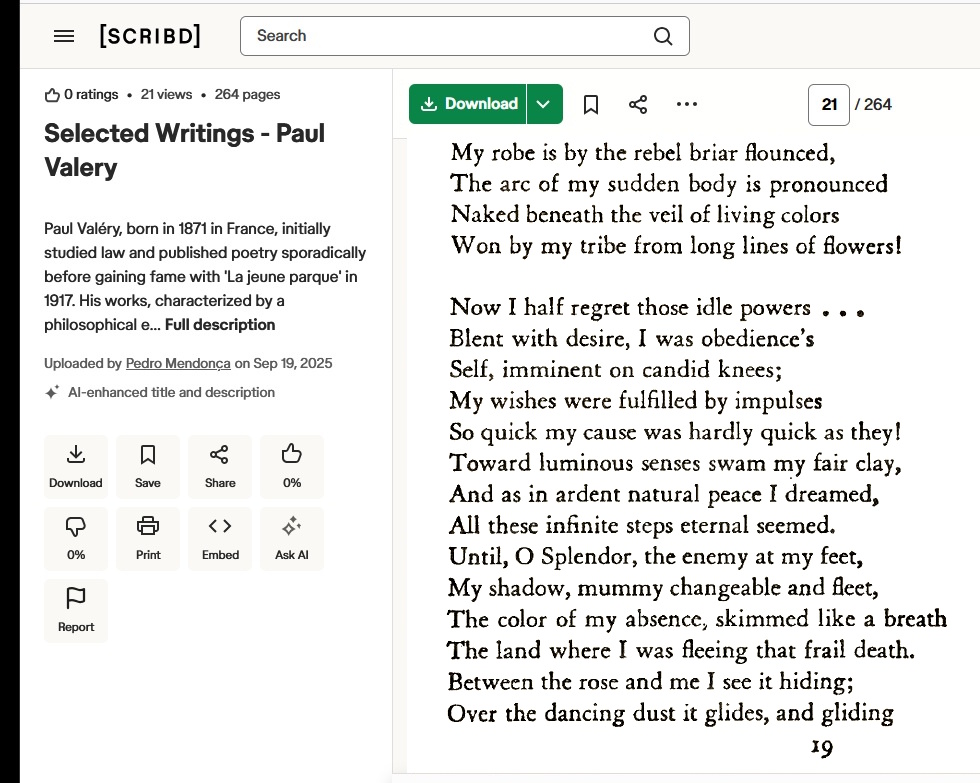Click the Scribd logo

[x=150, y=36]
